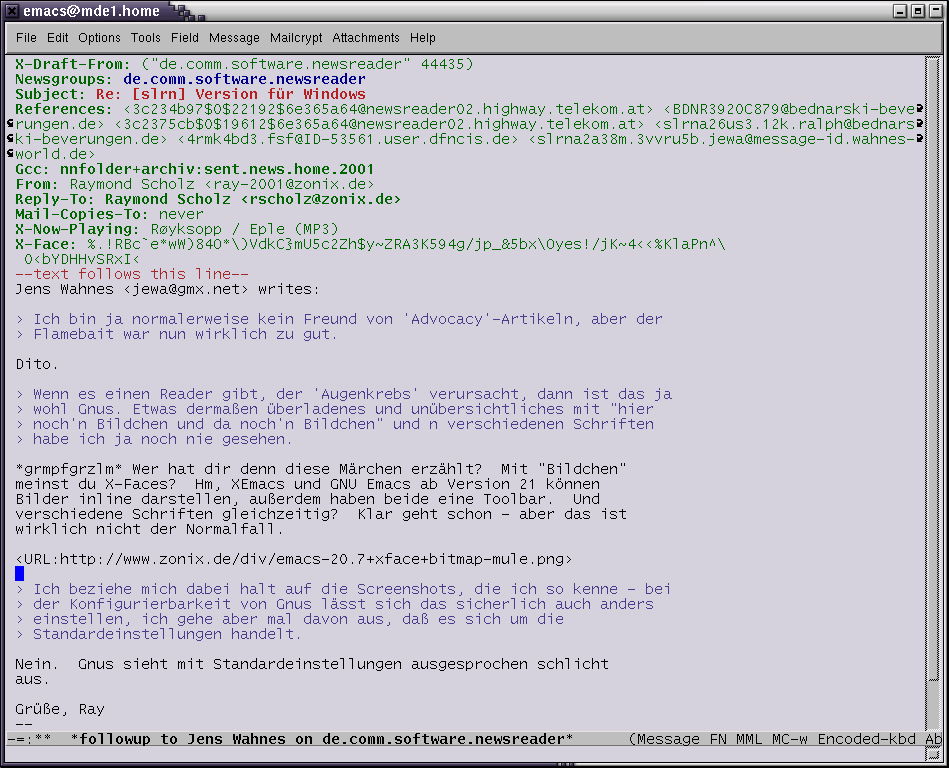Click the number 44435 in X-Draft-From
The width and height of the screenshot is (949, 768).
pos(442,64)
